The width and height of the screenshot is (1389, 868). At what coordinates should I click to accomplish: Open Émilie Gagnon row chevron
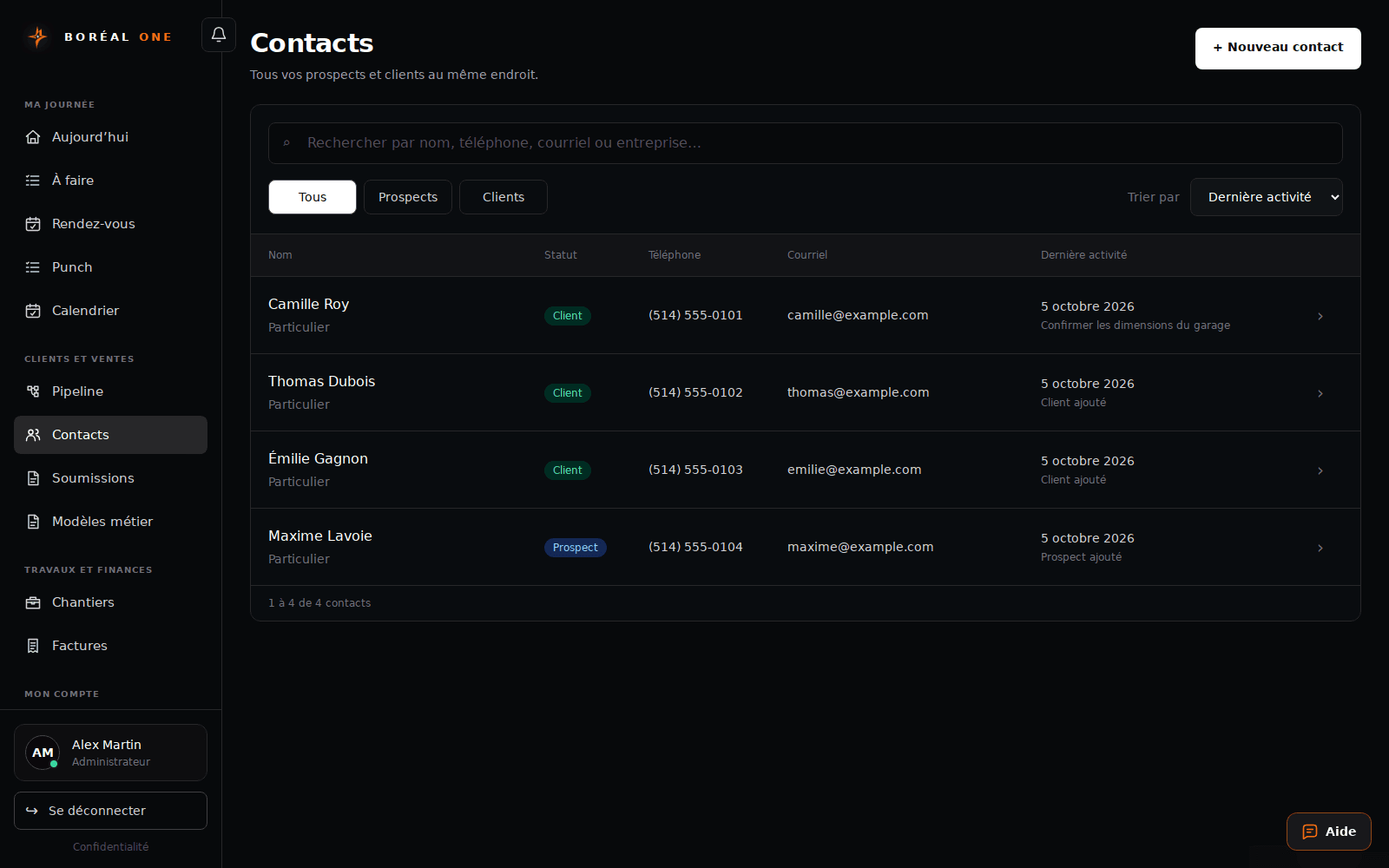pos(1320,470)
